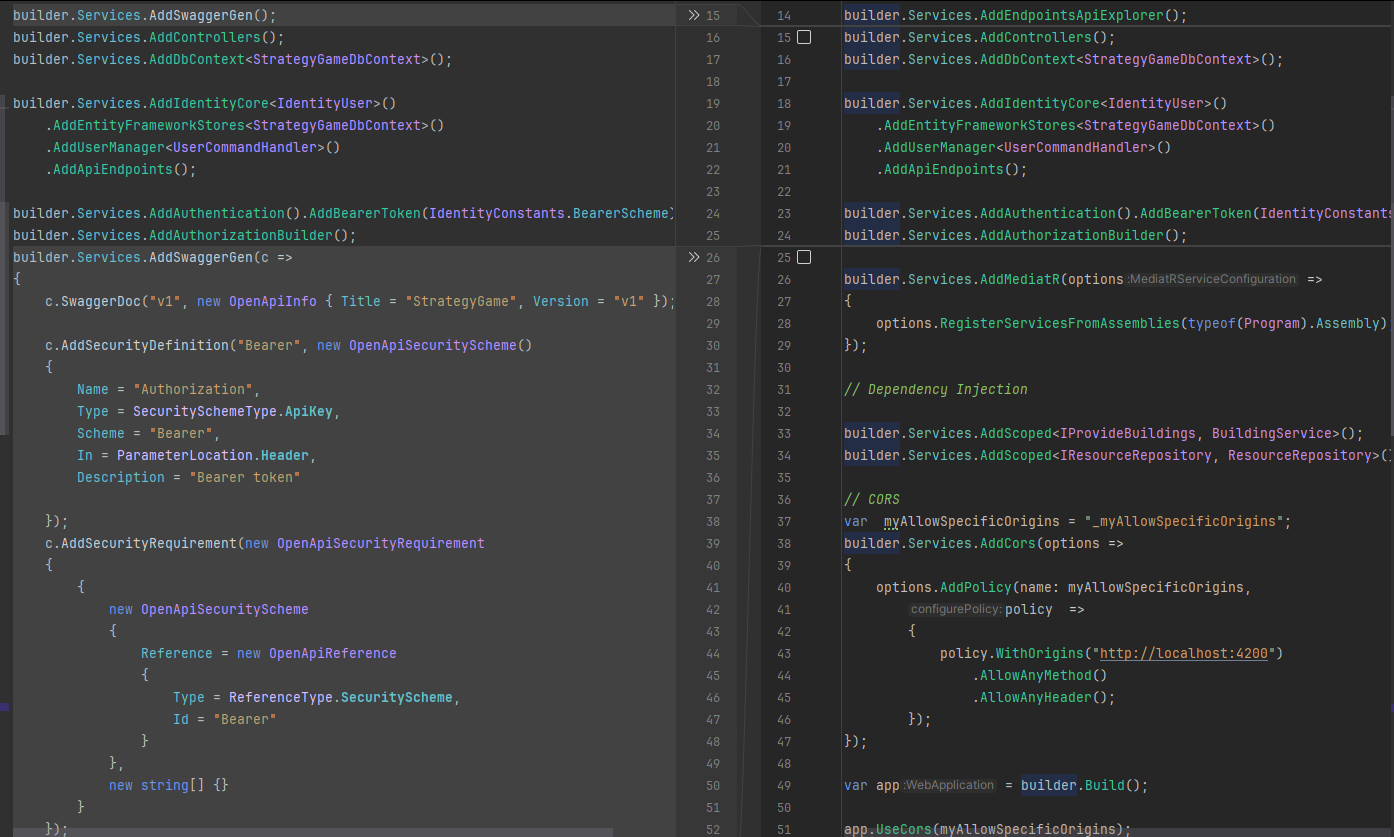Click builder.Build() in the right pane
The width and height of the screenshot is (1394, 837).
(1079, 785)
